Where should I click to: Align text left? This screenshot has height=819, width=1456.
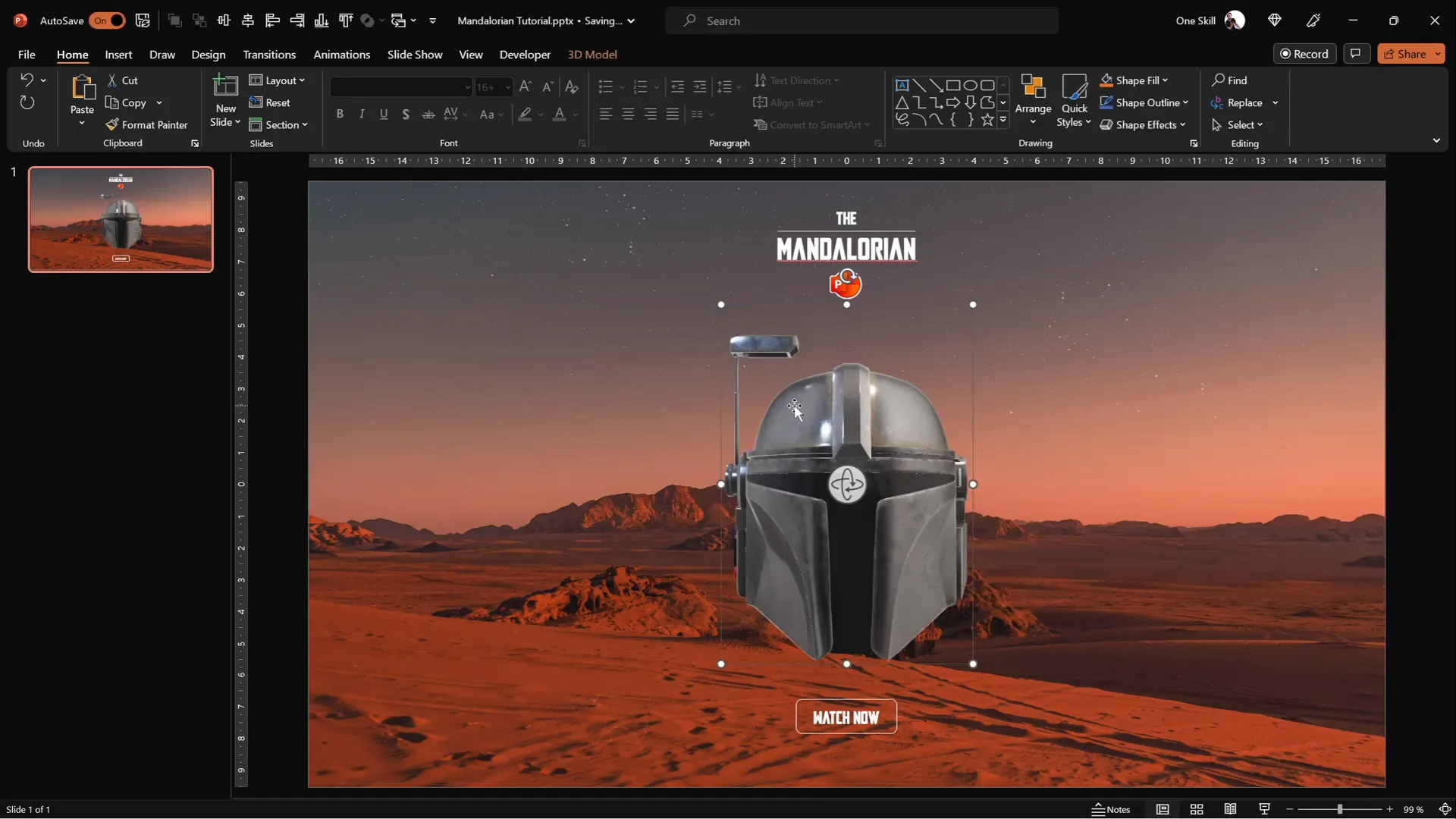pos(605,114)
